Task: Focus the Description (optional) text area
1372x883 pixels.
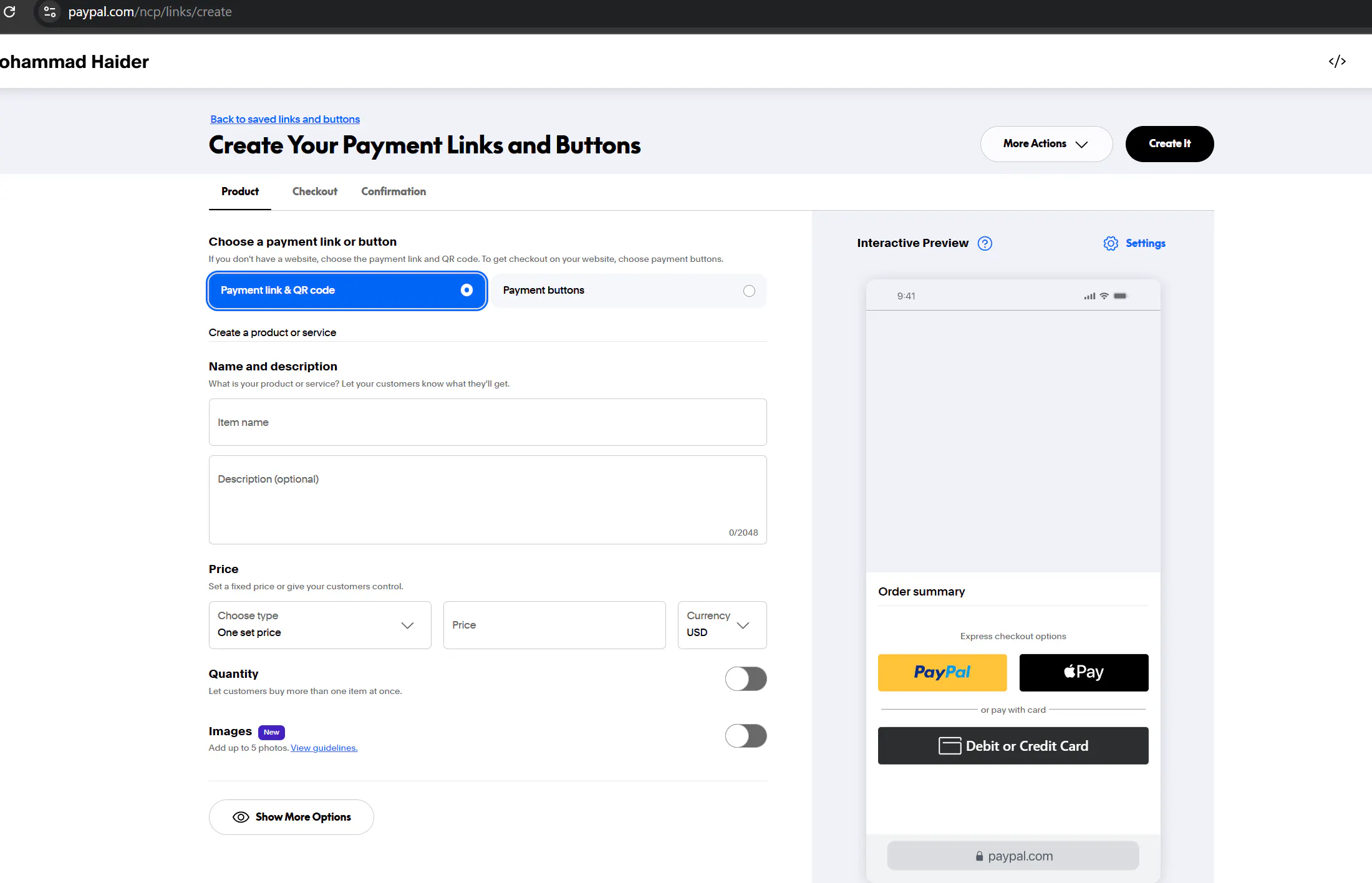Action: [x=488, y=499]
